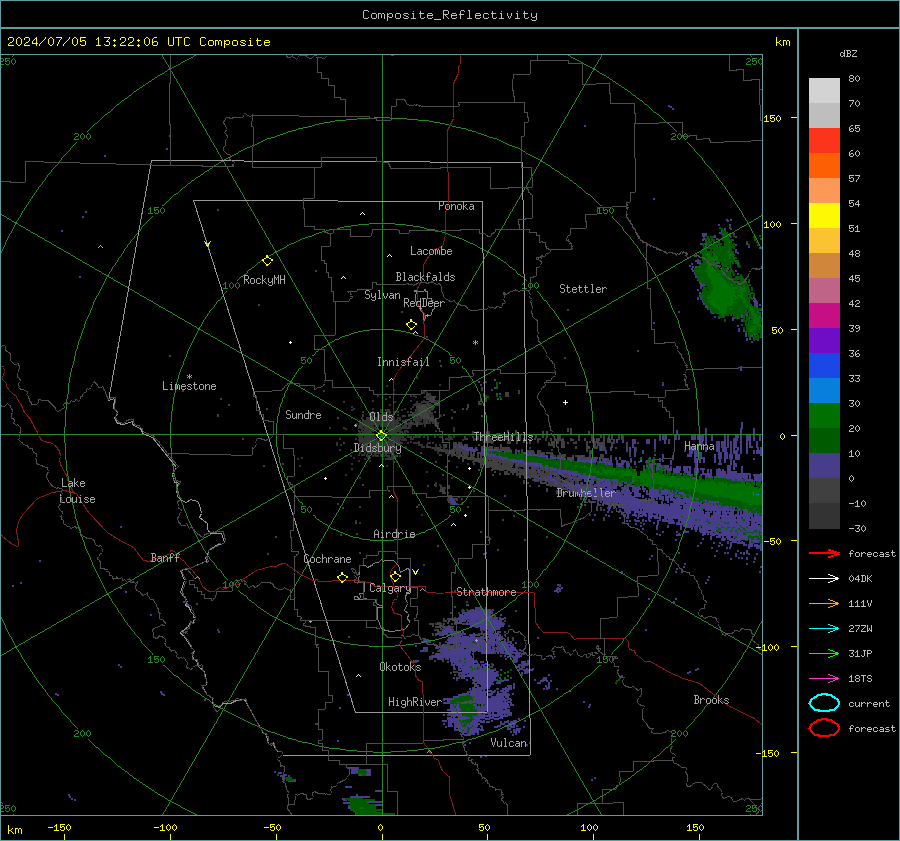Click the Hanna label
The width and height of the screenshot is (900, 841).
tap(699, 446)
